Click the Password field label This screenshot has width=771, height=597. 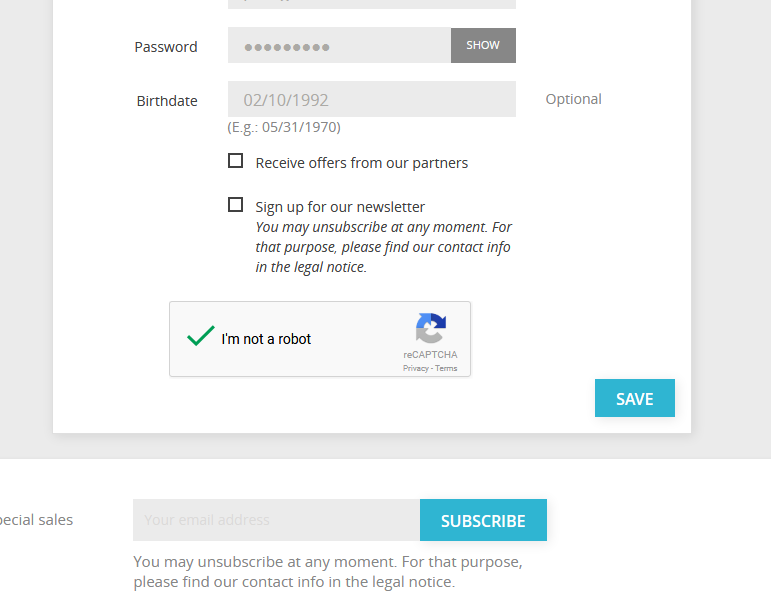[166, 47]
